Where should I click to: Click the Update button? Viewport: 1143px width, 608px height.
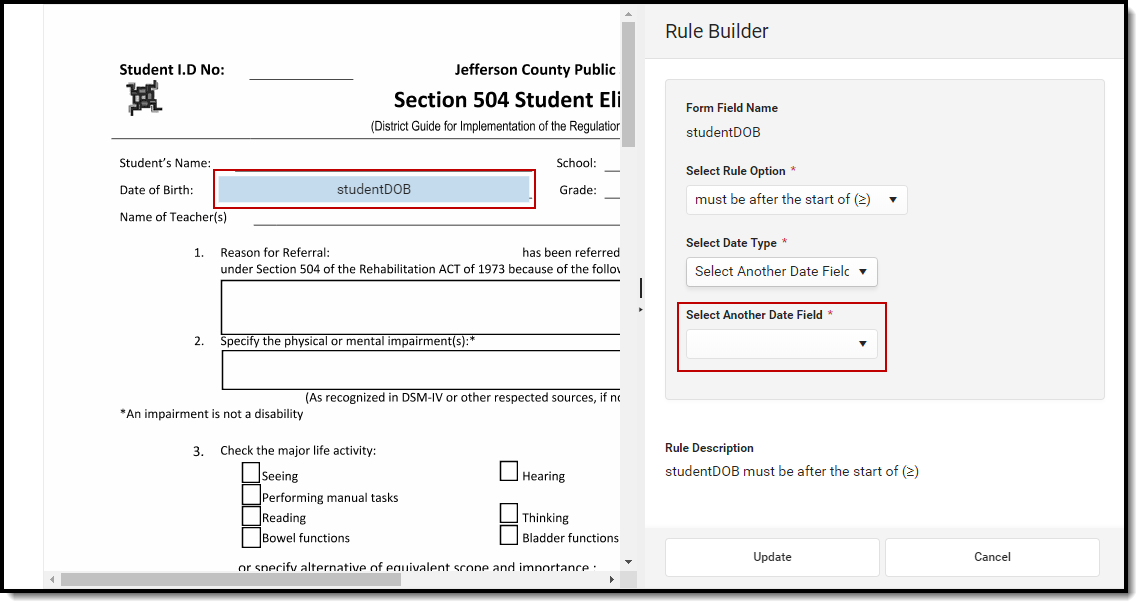772,557
